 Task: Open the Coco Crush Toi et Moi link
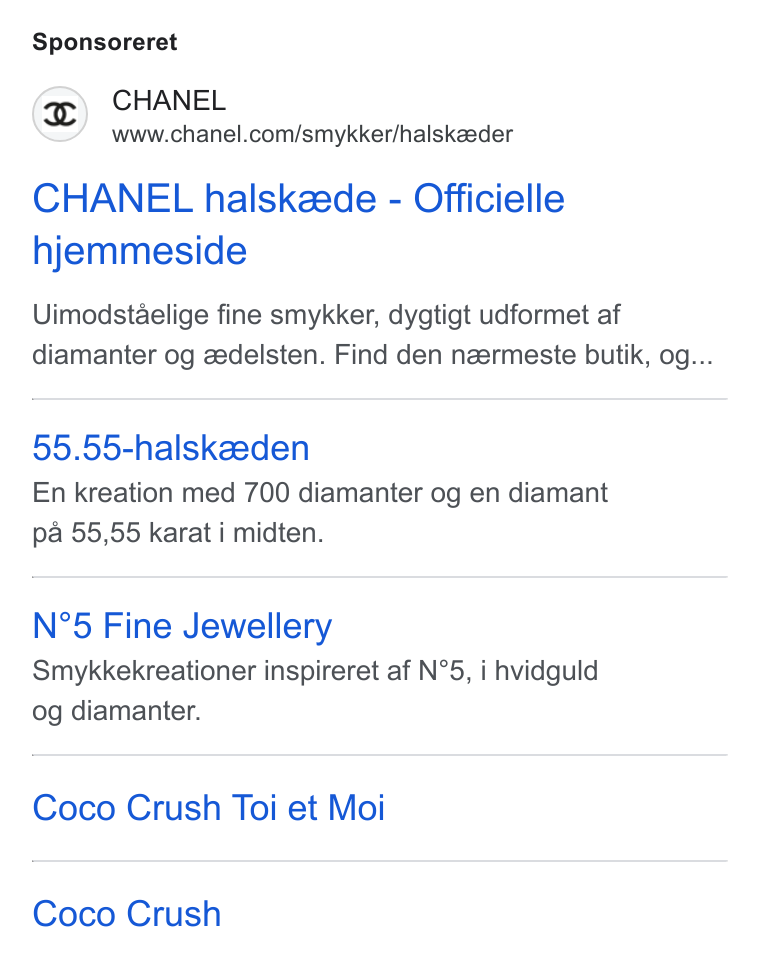coord(209,808)
